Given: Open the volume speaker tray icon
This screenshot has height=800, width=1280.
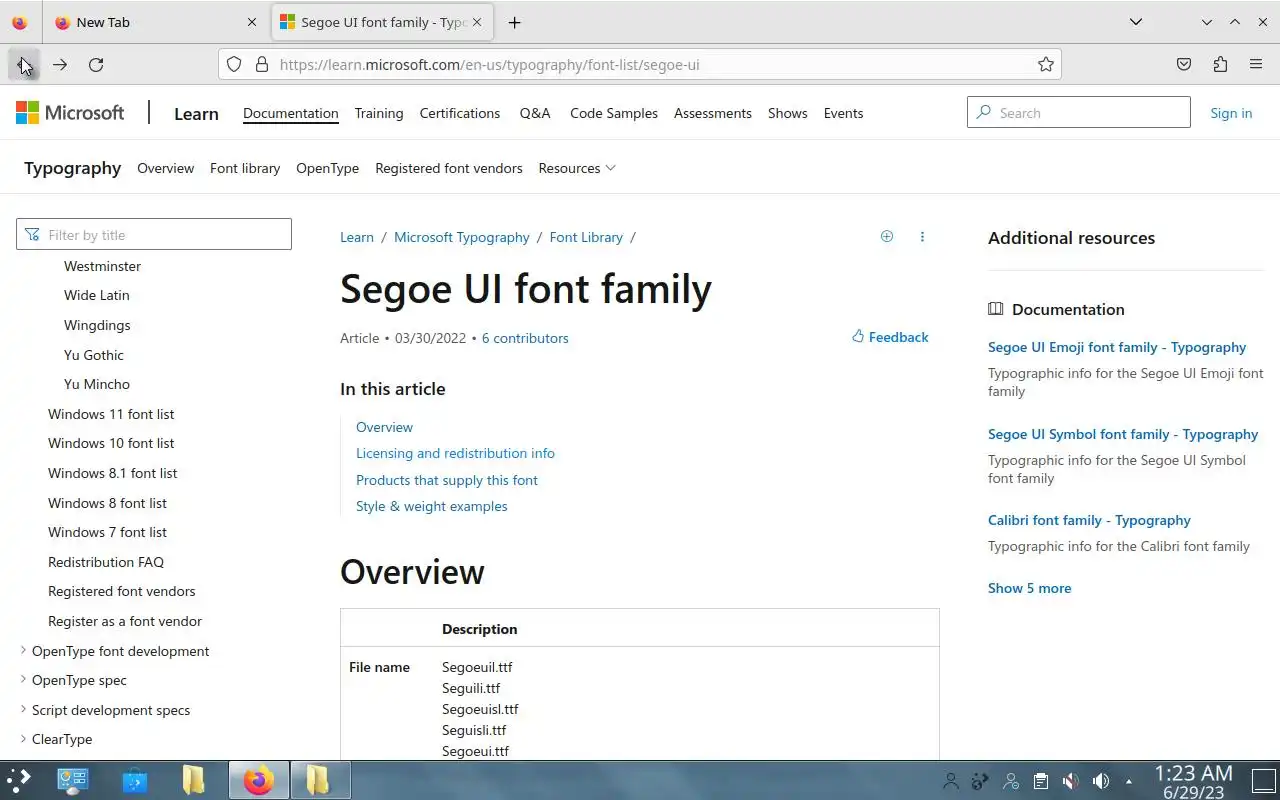Looking at the screenshot, I should tap(1101, 781).
